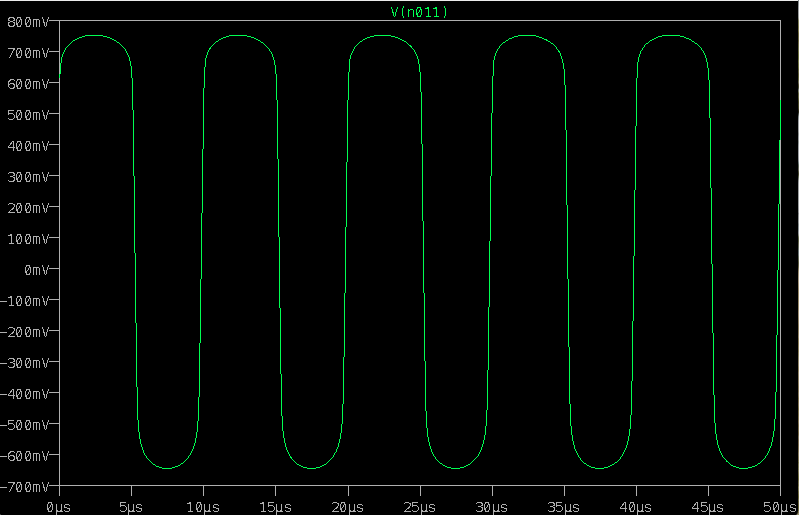The height and width of the screenshot is (515, 799).
Task: Click the 20µs time axis label
Action: click(348, 507)
